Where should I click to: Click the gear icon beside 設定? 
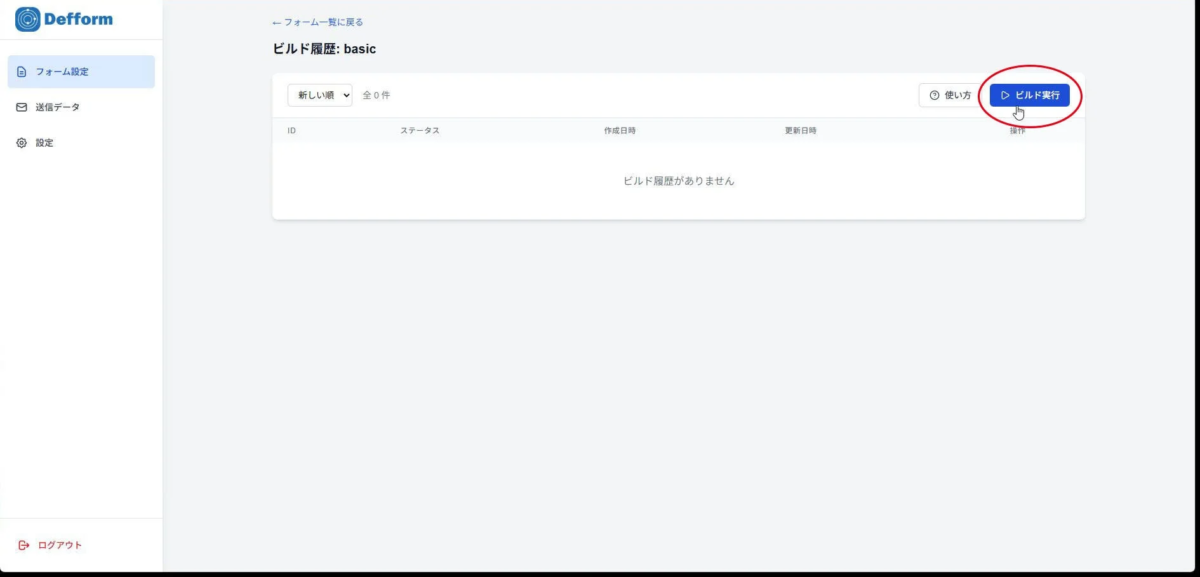pos(20,142)
